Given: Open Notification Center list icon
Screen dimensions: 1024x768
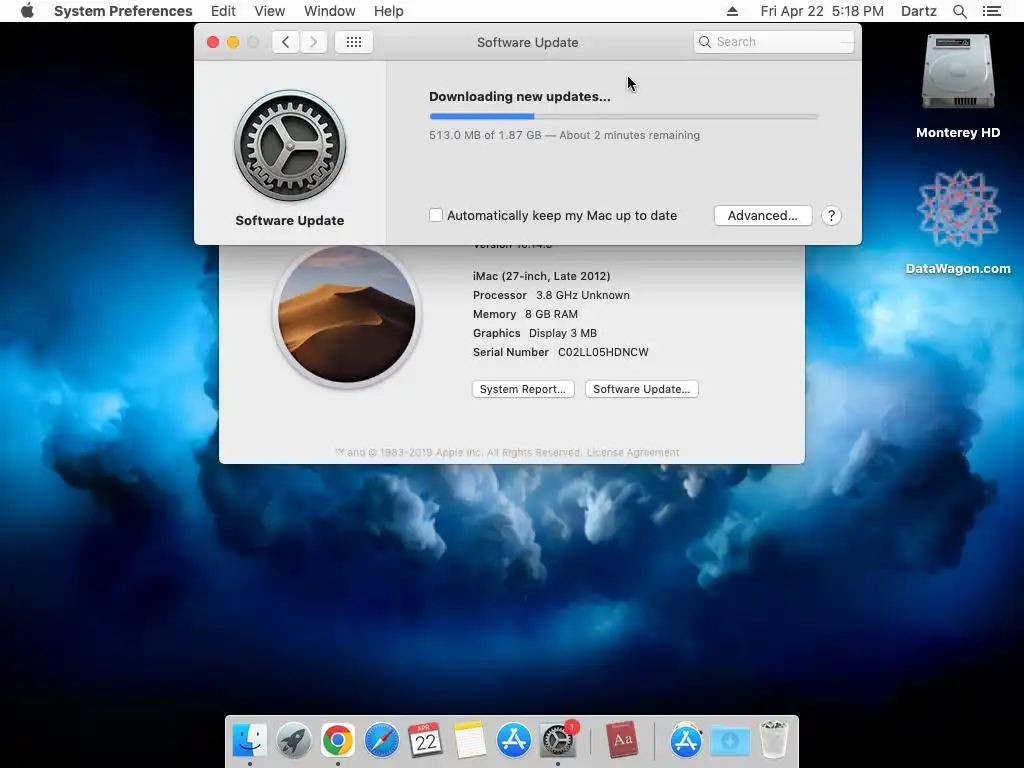Looking at the screenshot, I should [992, 11].
